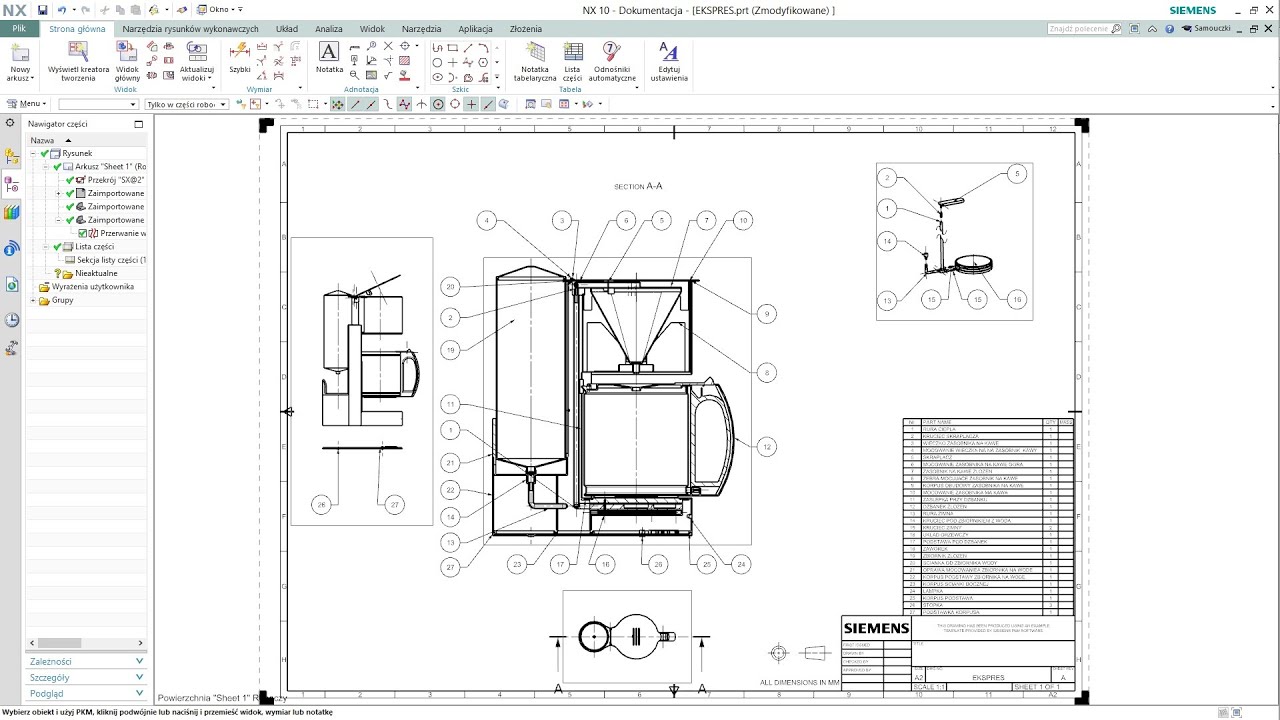Click the Nowy arkusz (New Sheet) icon
1280x720 pixels.
coord(20,50)
